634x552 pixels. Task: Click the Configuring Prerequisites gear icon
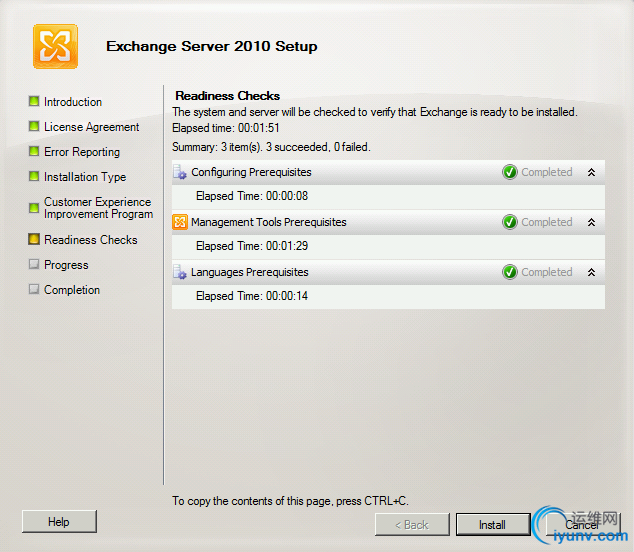(180, 172)
